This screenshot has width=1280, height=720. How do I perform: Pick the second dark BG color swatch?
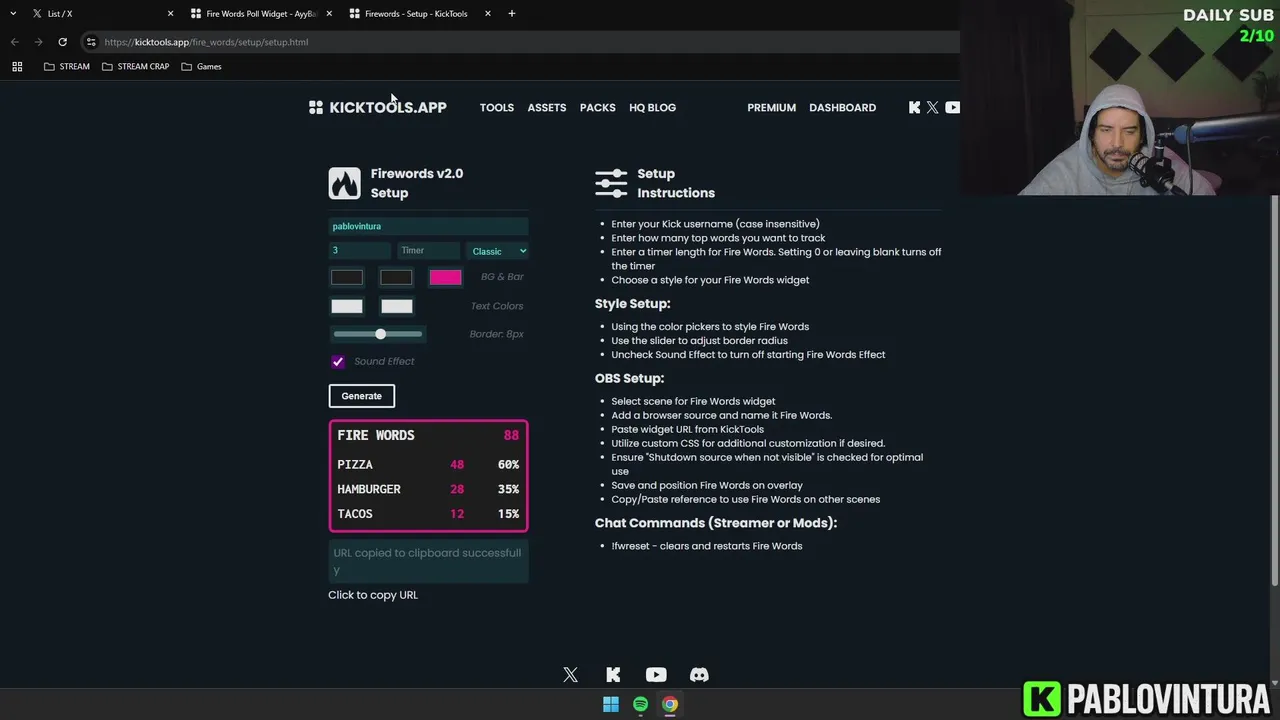pos(396,277)
